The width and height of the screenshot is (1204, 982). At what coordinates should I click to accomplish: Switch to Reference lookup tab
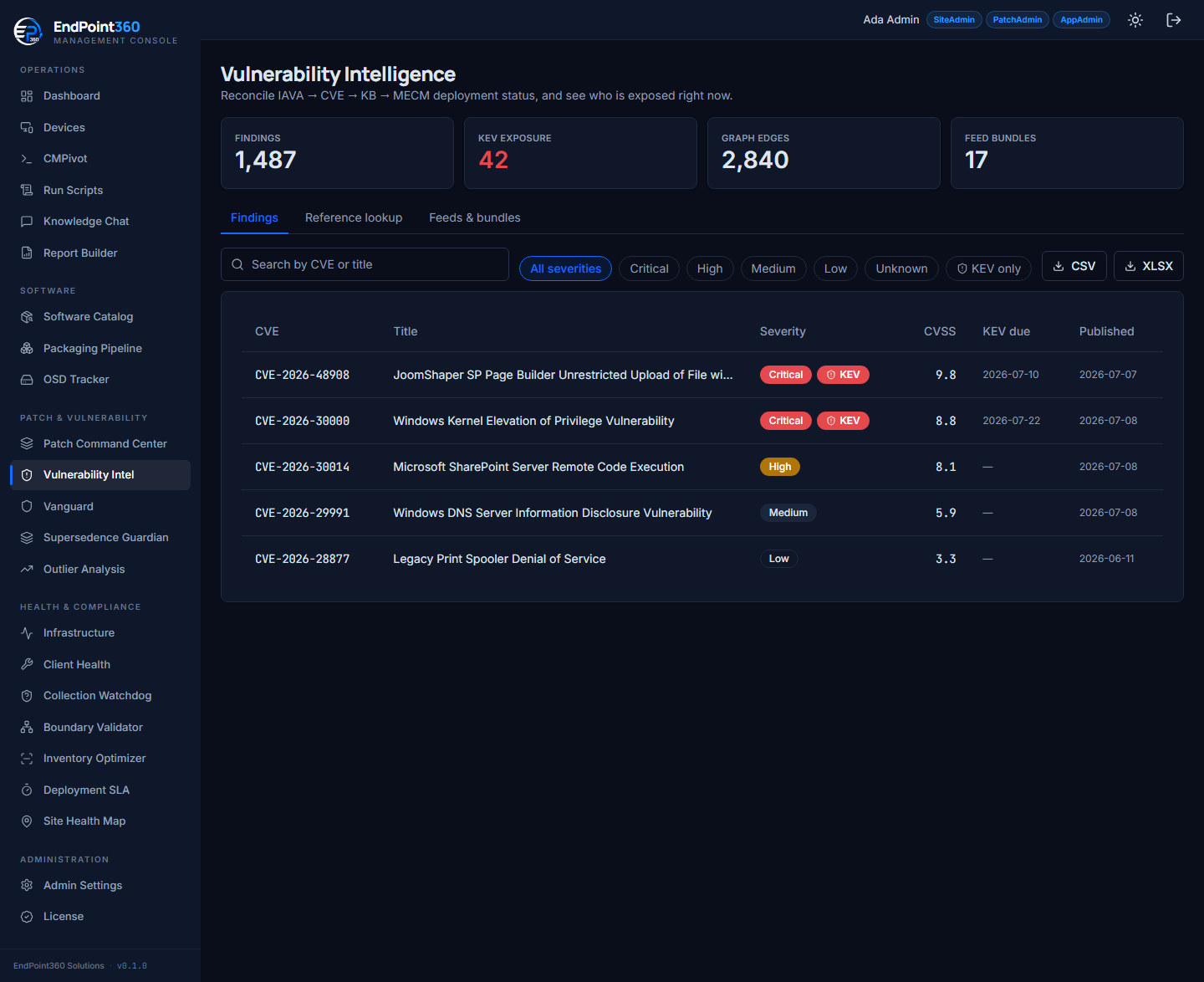pyautogui.click(x=354, y=217)
